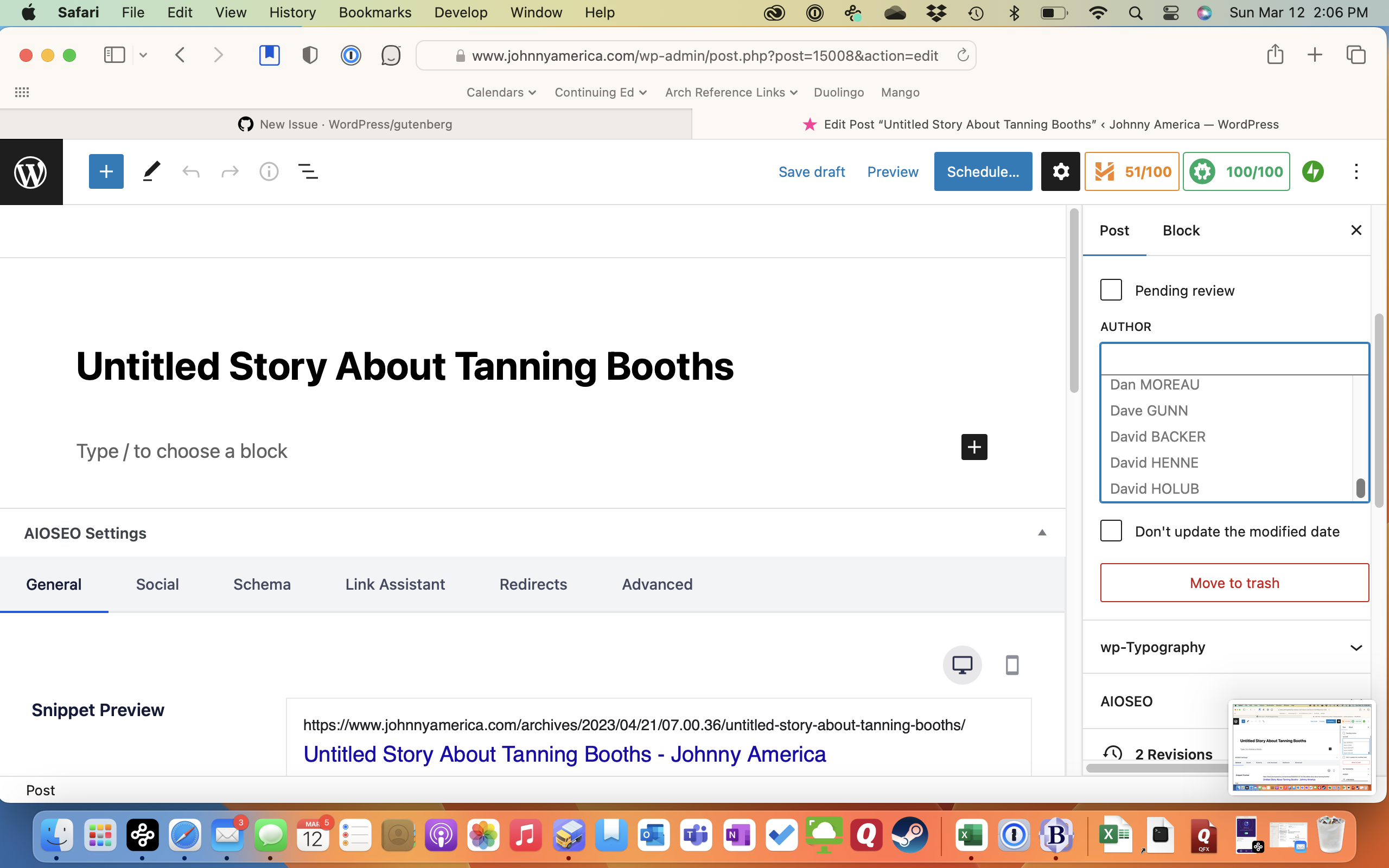Viewport: 1389px width, 868px height.
Task: Open the AIOSEO 51/100 score indicator
Action: tap(1131, 171)
